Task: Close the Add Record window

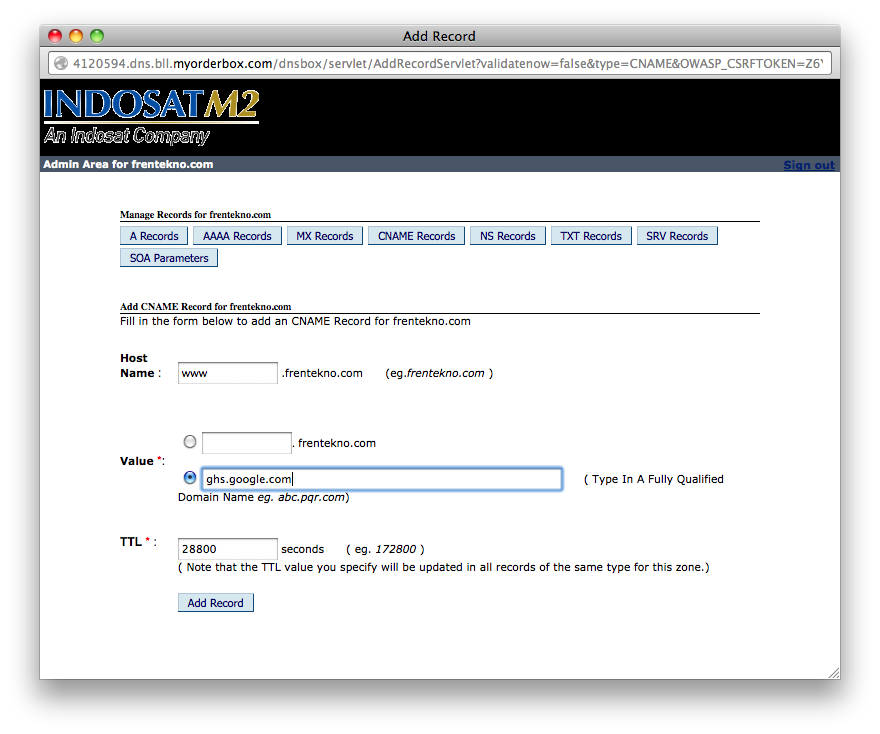Action: (54, 36)
